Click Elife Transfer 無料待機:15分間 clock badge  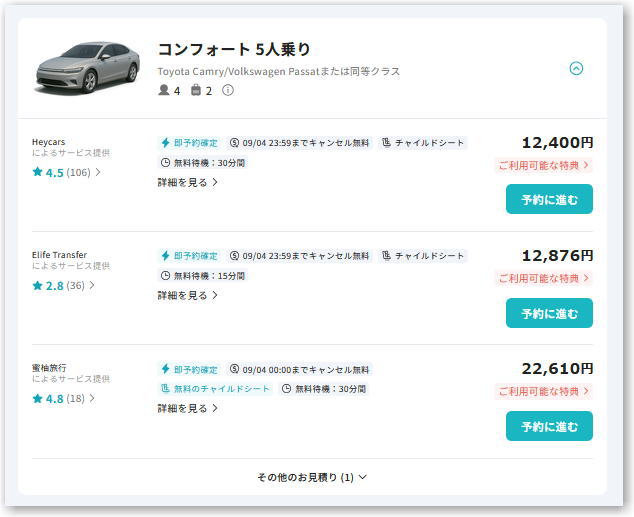[x=203, y=276]
